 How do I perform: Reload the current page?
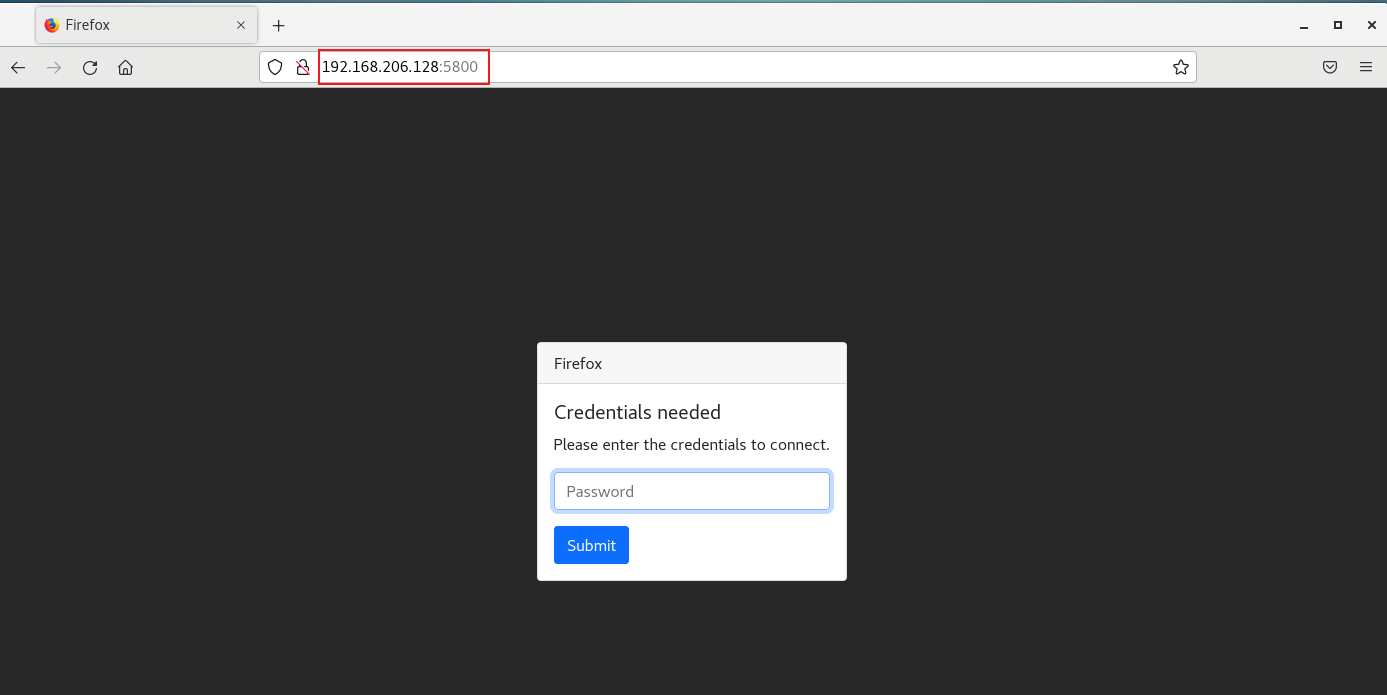[x=90, y=68]
